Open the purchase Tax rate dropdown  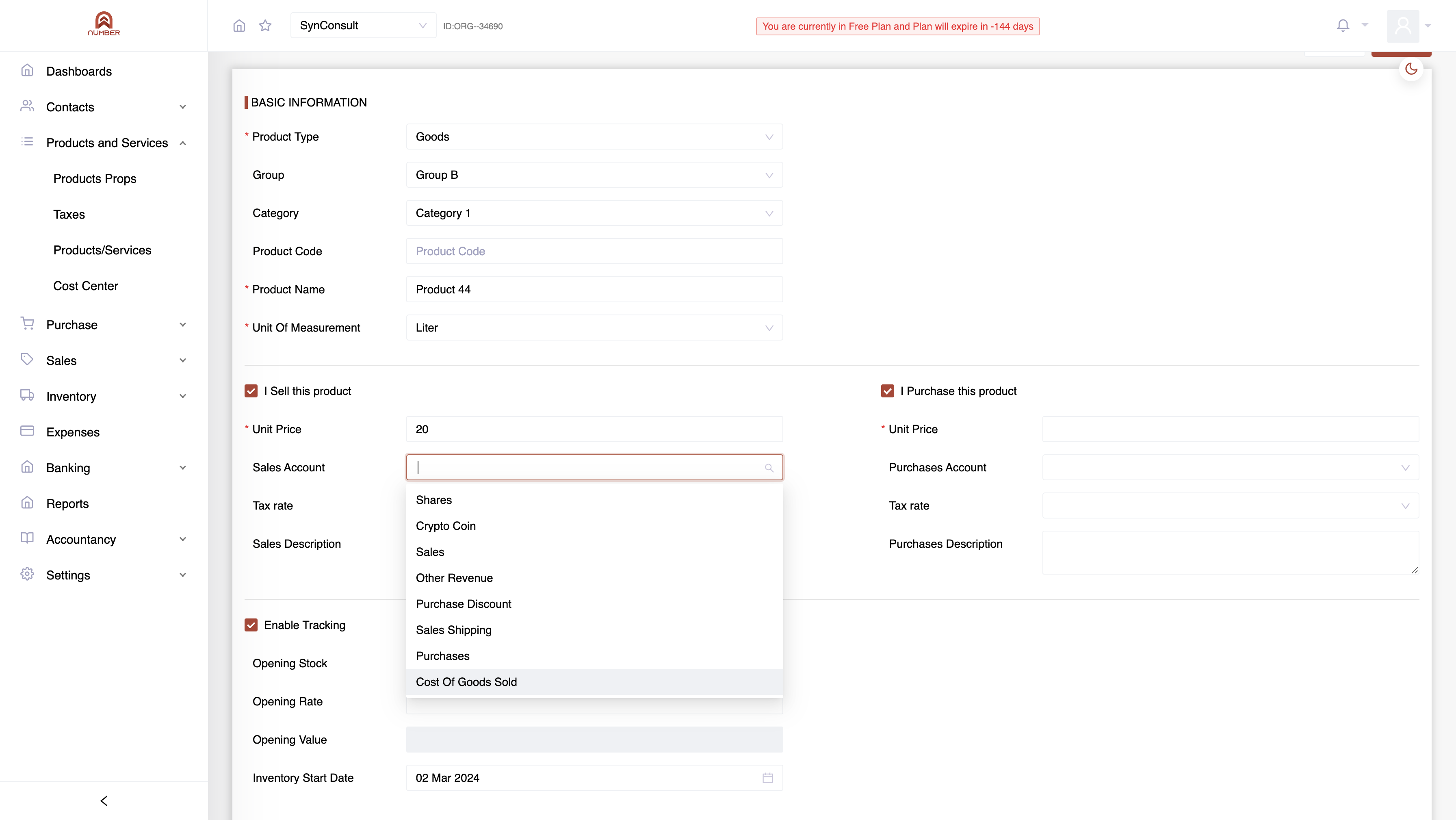[1231, 505]
